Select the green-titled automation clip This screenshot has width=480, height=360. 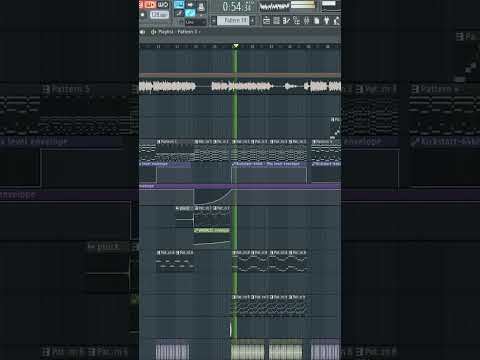tap(212, 237)
